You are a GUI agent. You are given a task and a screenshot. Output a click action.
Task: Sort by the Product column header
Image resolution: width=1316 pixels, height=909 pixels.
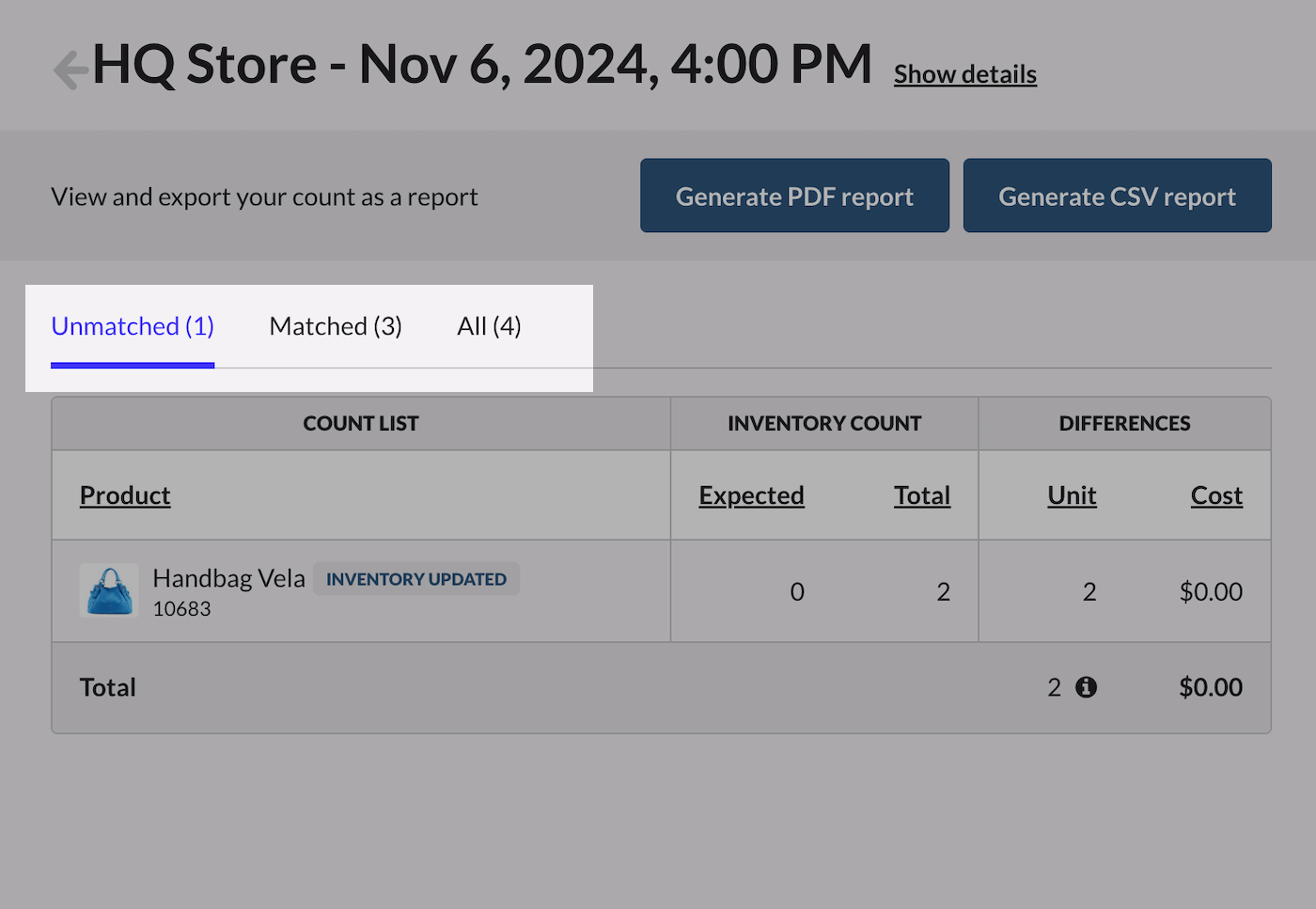[x=125, y=495]
